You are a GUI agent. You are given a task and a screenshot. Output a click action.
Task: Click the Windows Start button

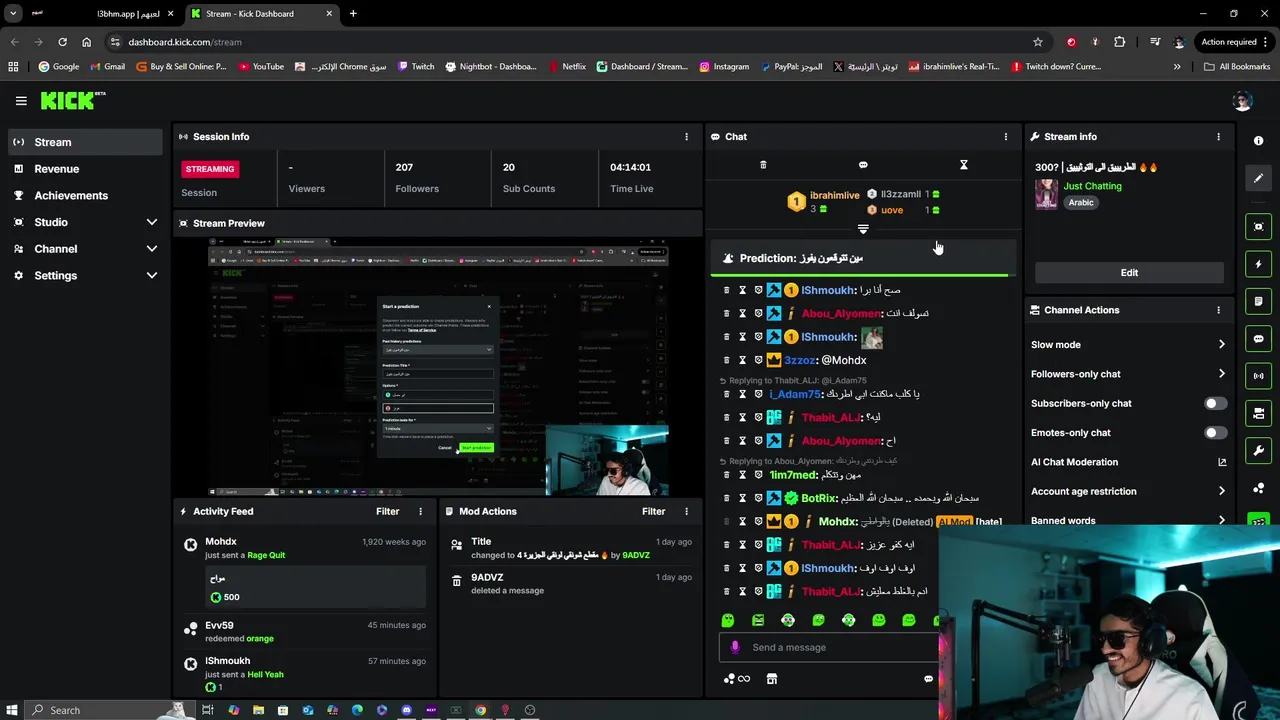(x=11, y=710)
